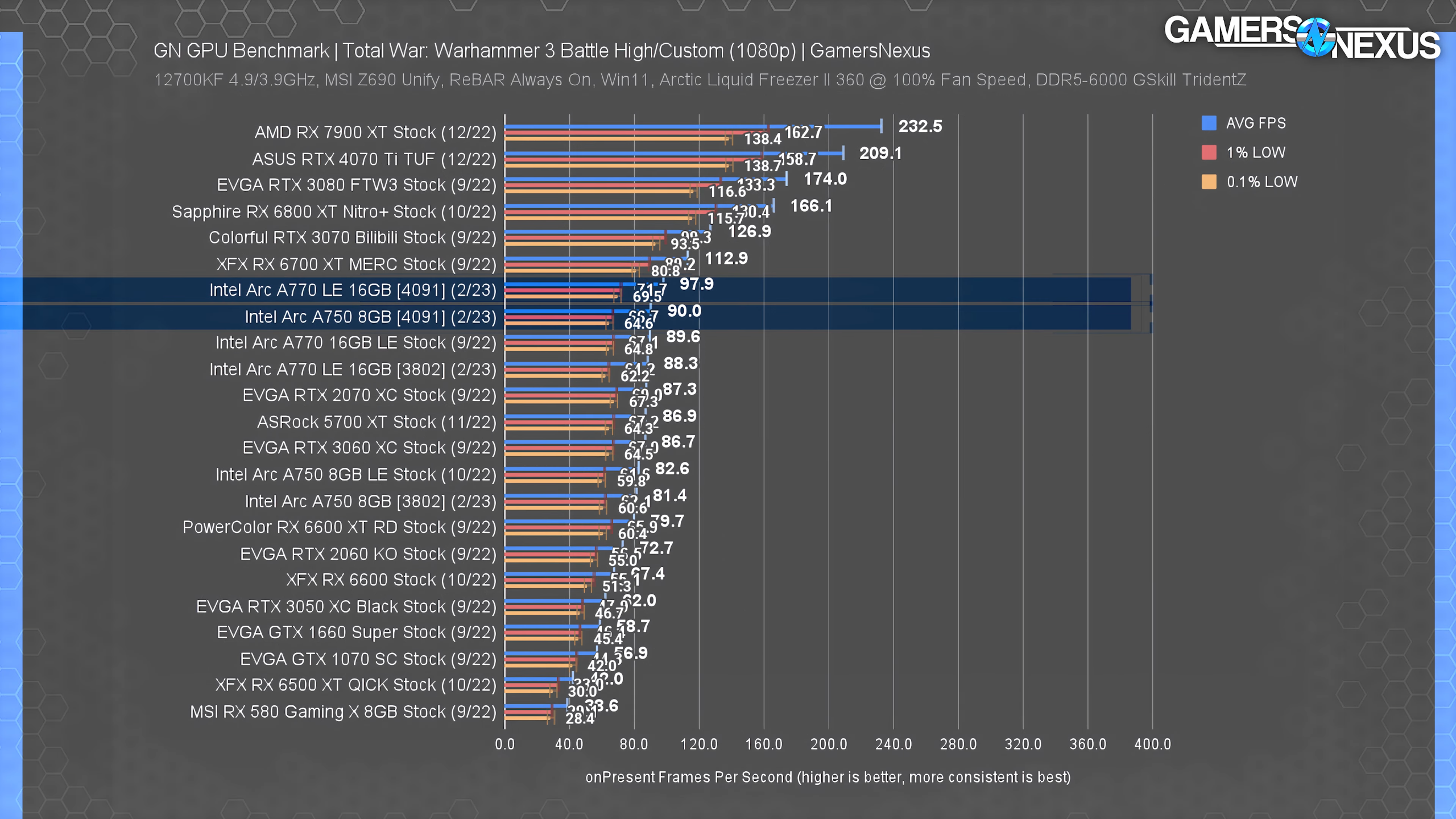
Task: Select Intel Arc A750 8GB LE Stock (10/22) label
Action: coord(355,475)
